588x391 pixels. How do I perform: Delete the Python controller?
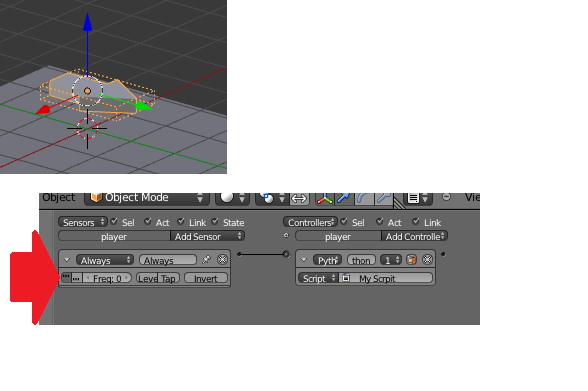pos(428,260)
